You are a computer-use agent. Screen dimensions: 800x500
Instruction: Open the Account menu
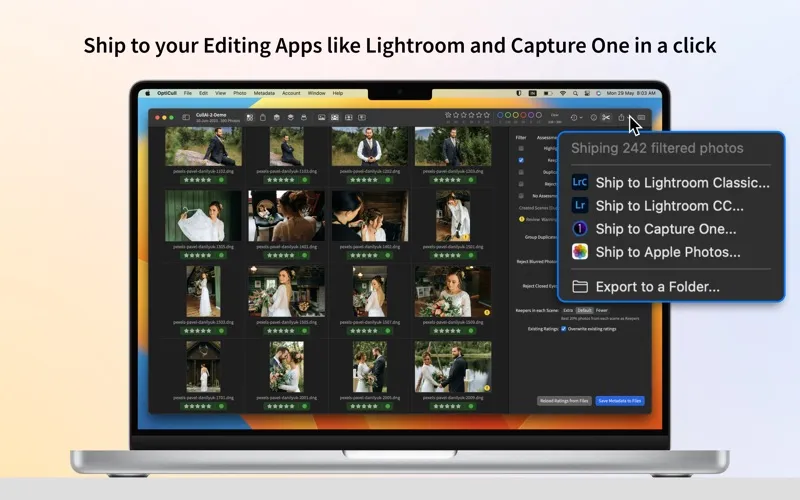(x=291, y=93)
